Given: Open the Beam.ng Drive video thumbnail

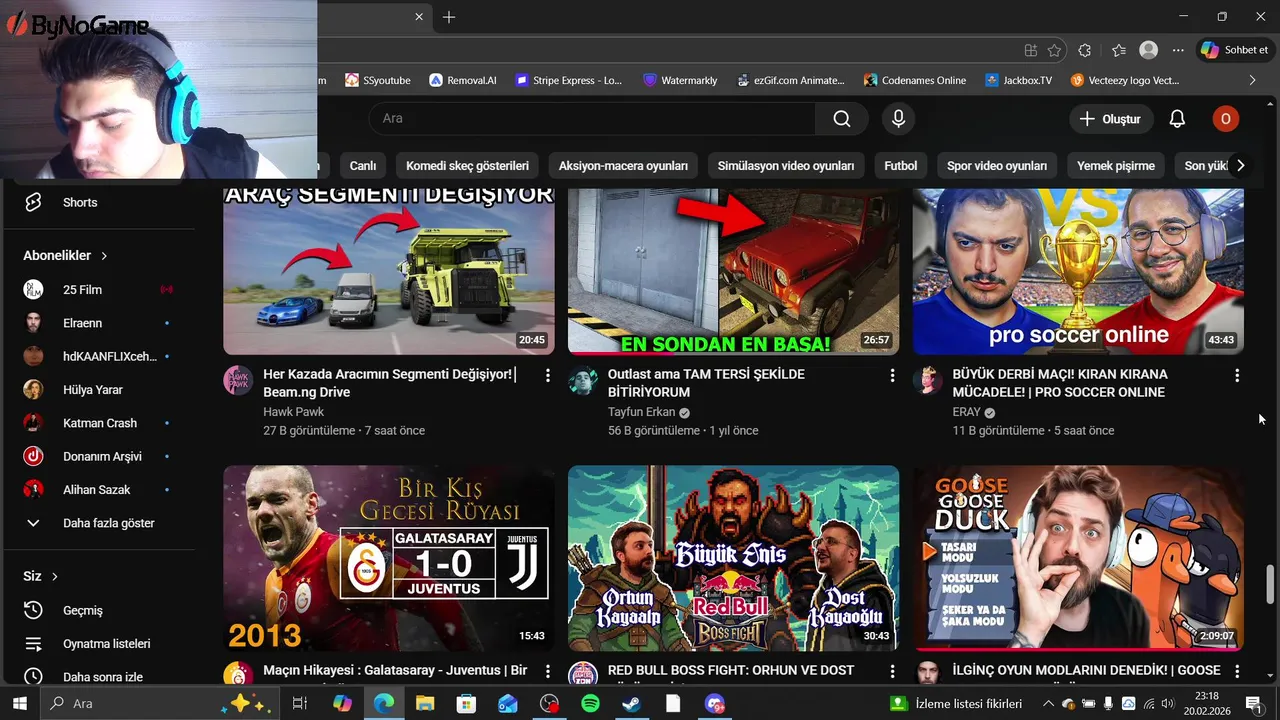Looking at the screenshot, I should 389,271.
